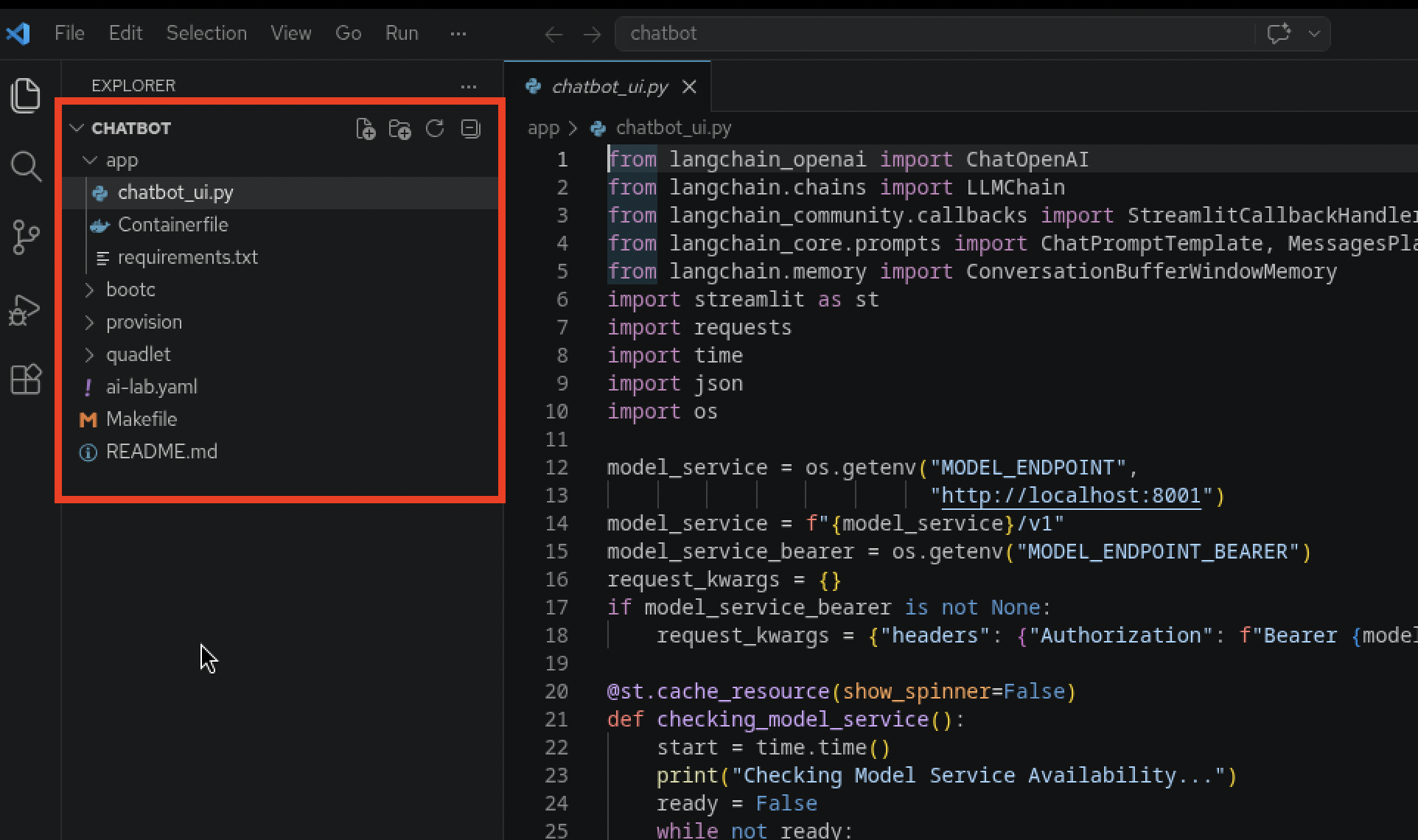Toggle the chat icon in title bar

(x=1279, y=33)
